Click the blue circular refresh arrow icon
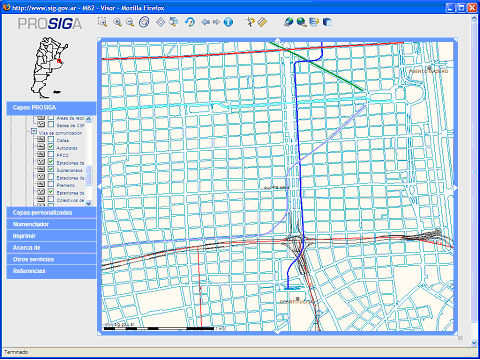 coord(190,22)
